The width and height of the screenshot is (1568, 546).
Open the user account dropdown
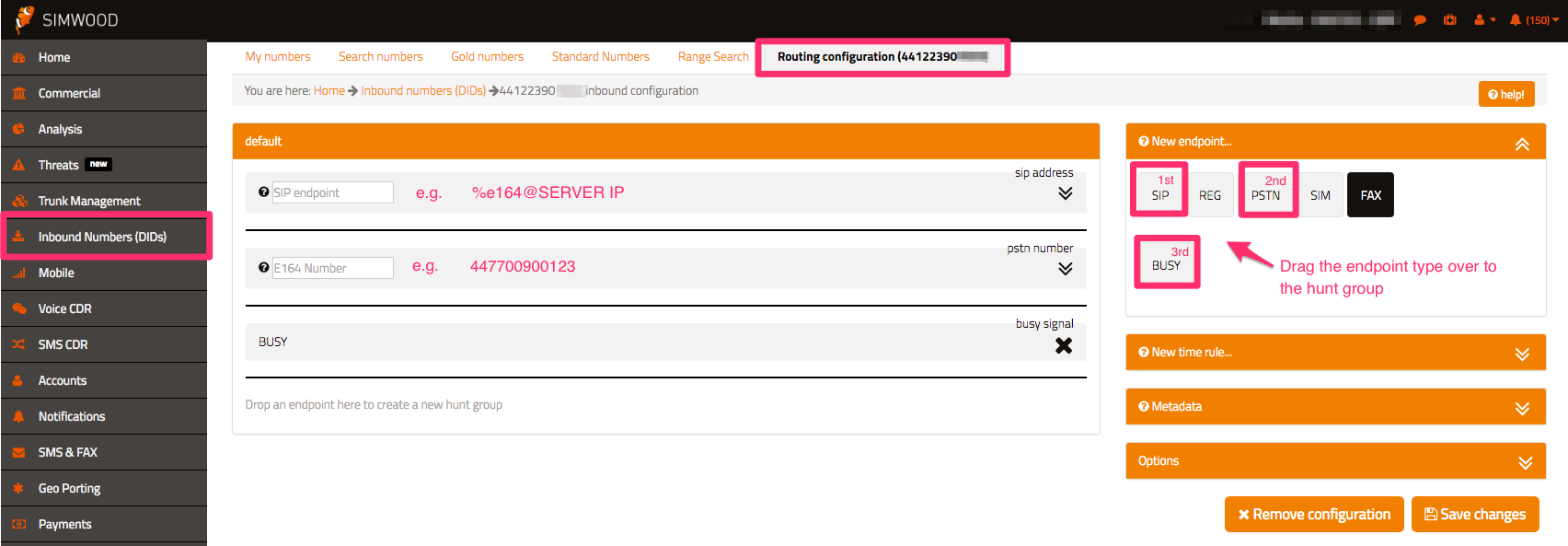click(1484, 19)
